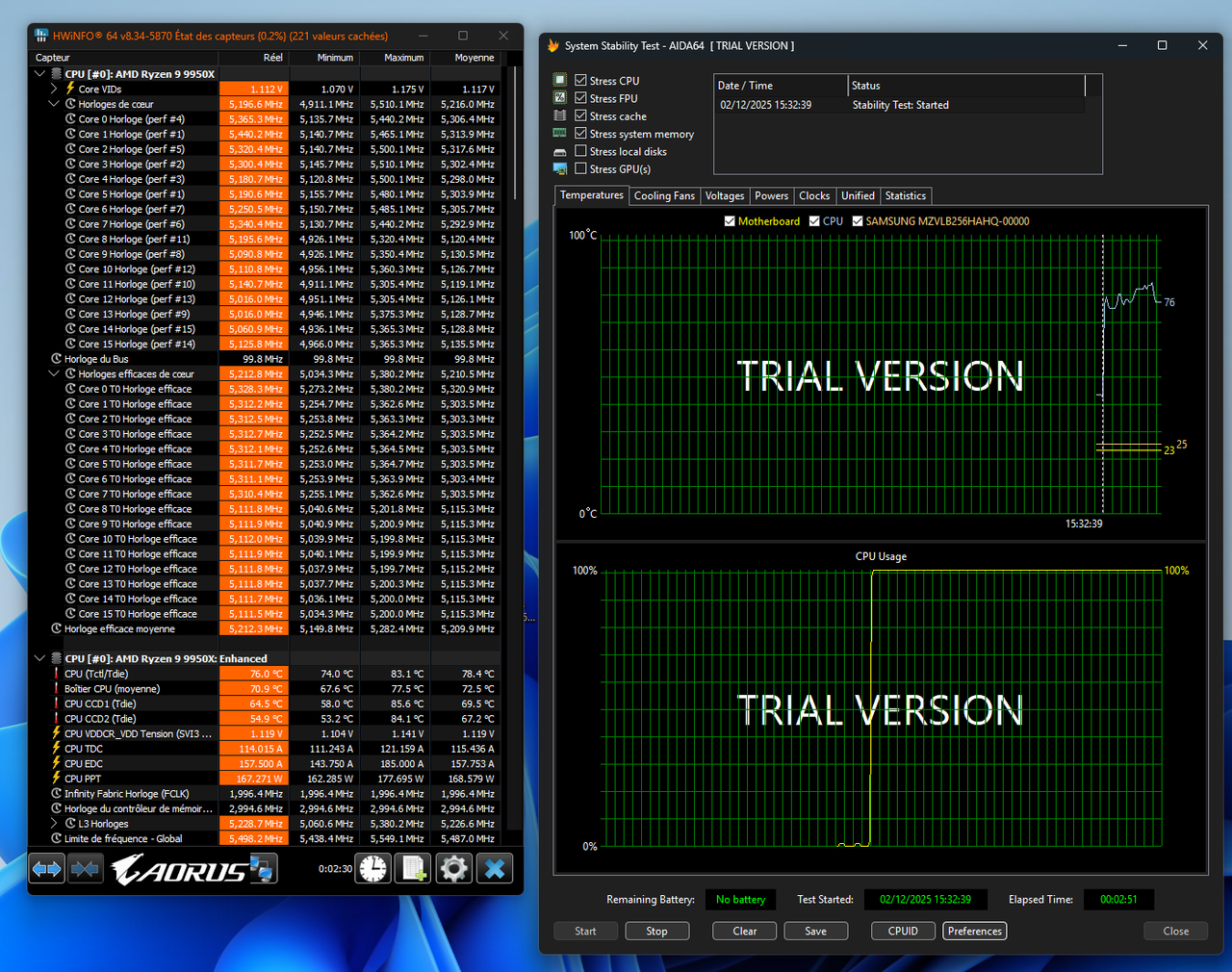The height and width of the screenshot is (972, 1232).
Task: Click the collapse-columns inward-arrows icon in HWiNFO
Action: (x=85, y=869)
